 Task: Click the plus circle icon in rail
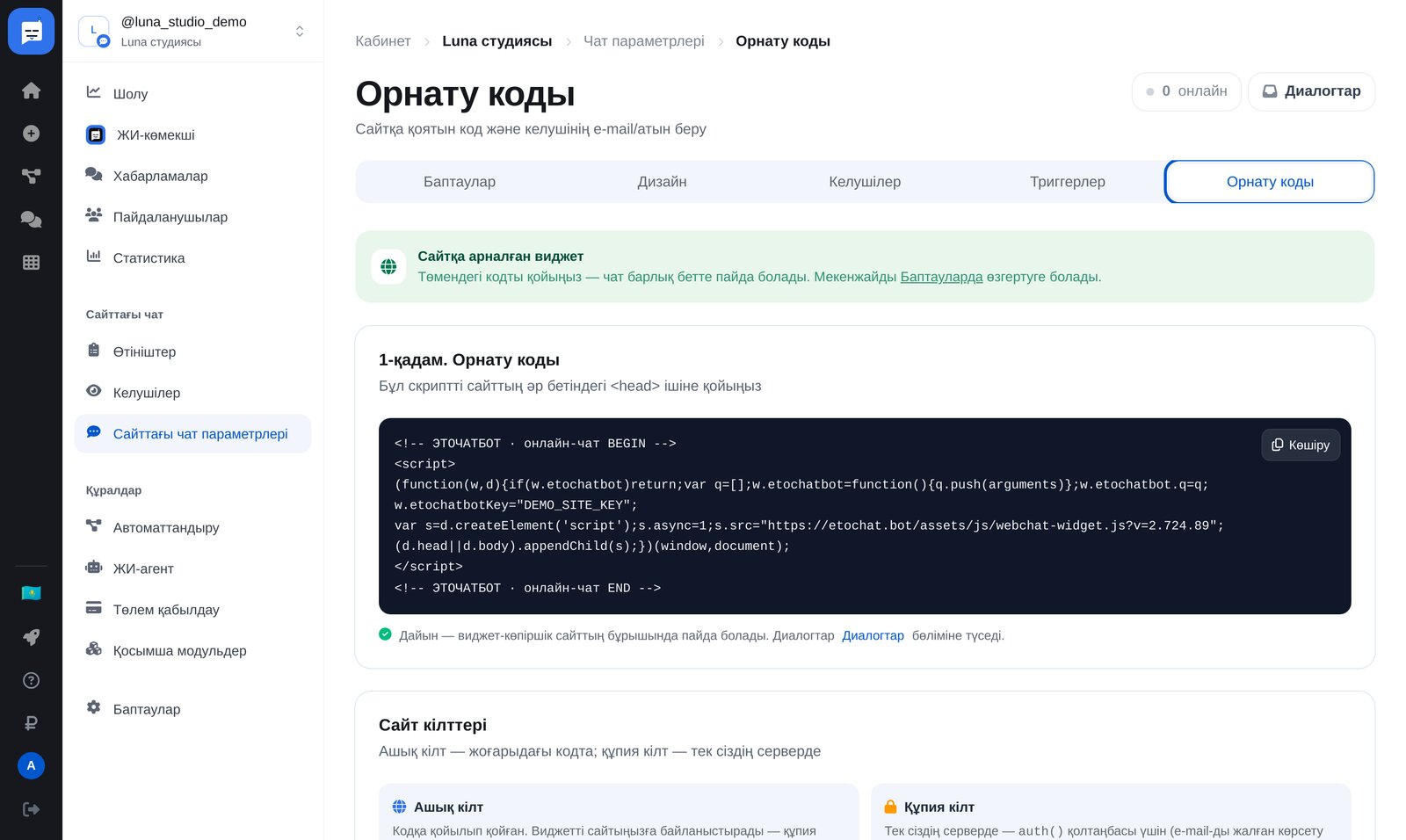[x=31, y=134]
